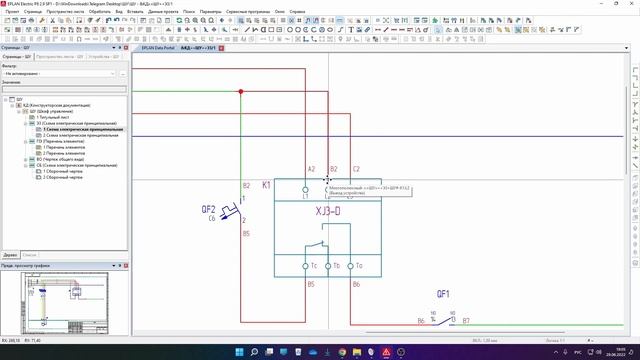Select page 2 Схема электрическая принципиальная

coord(80,135)
